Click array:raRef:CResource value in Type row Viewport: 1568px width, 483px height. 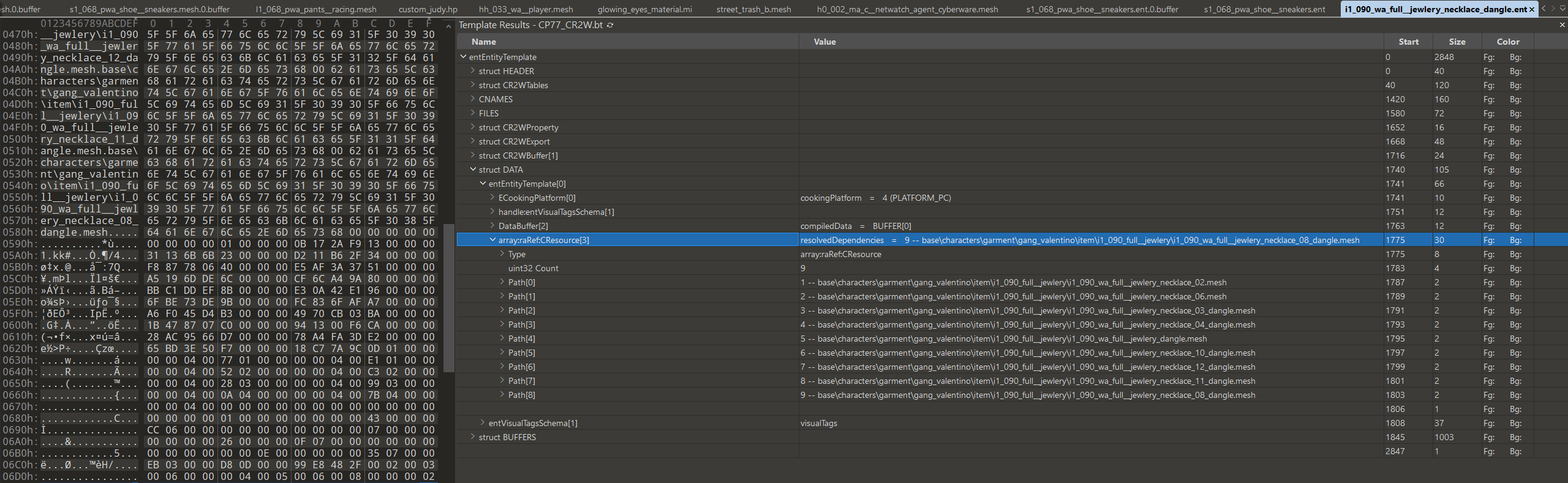tap(841, 254)
